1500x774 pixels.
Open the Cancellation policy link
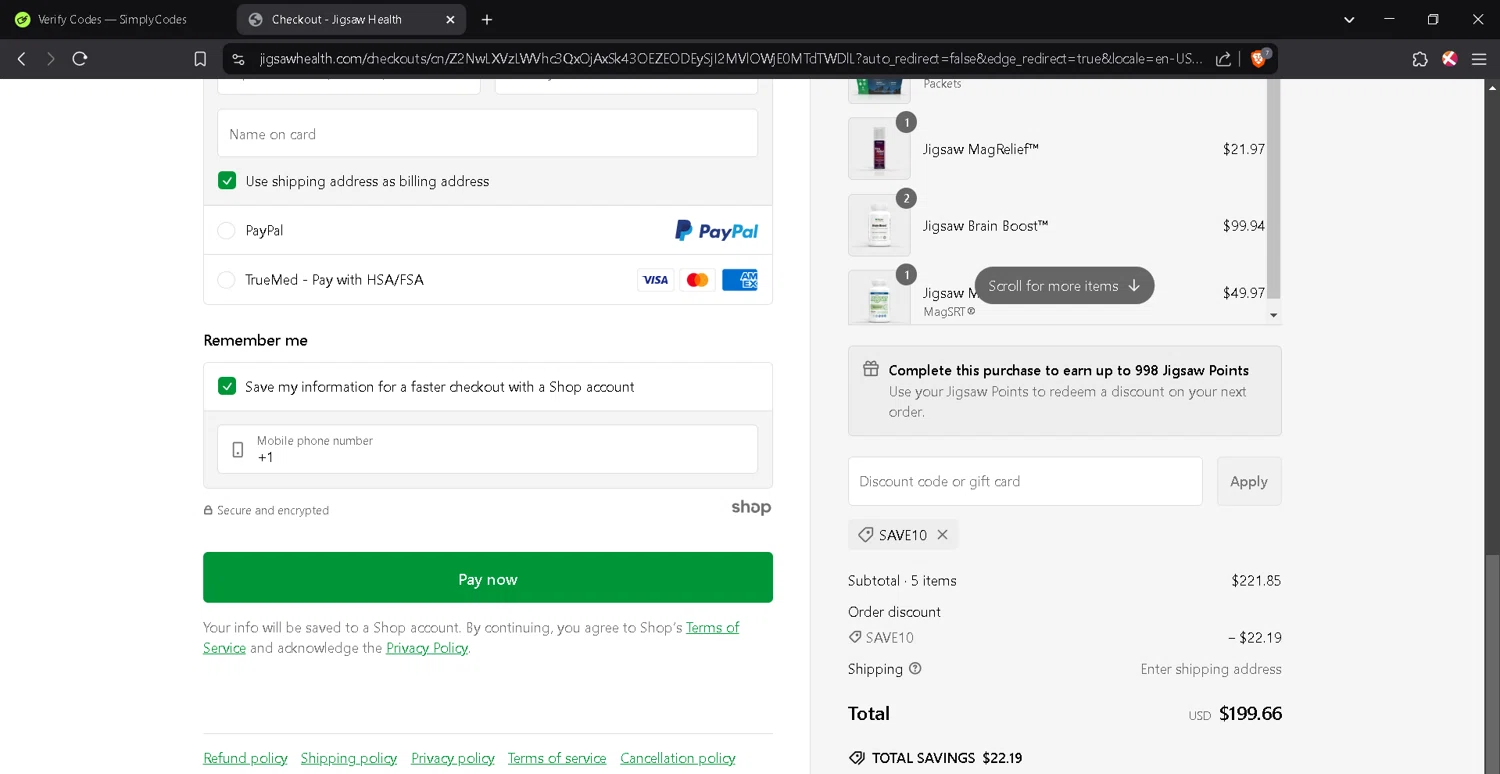[x=678, y=758]
